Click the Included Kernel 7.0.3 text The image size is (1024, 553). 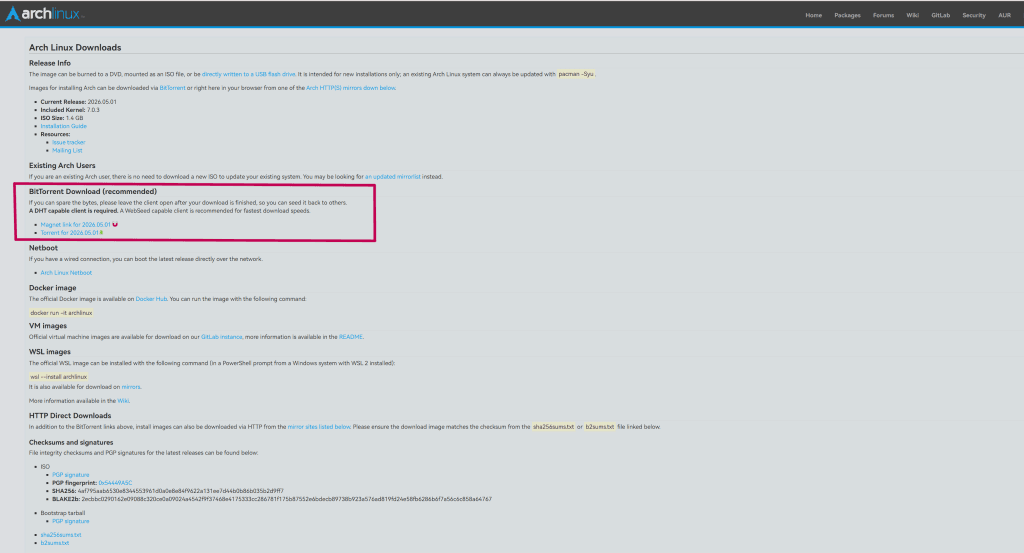[70, 110]
